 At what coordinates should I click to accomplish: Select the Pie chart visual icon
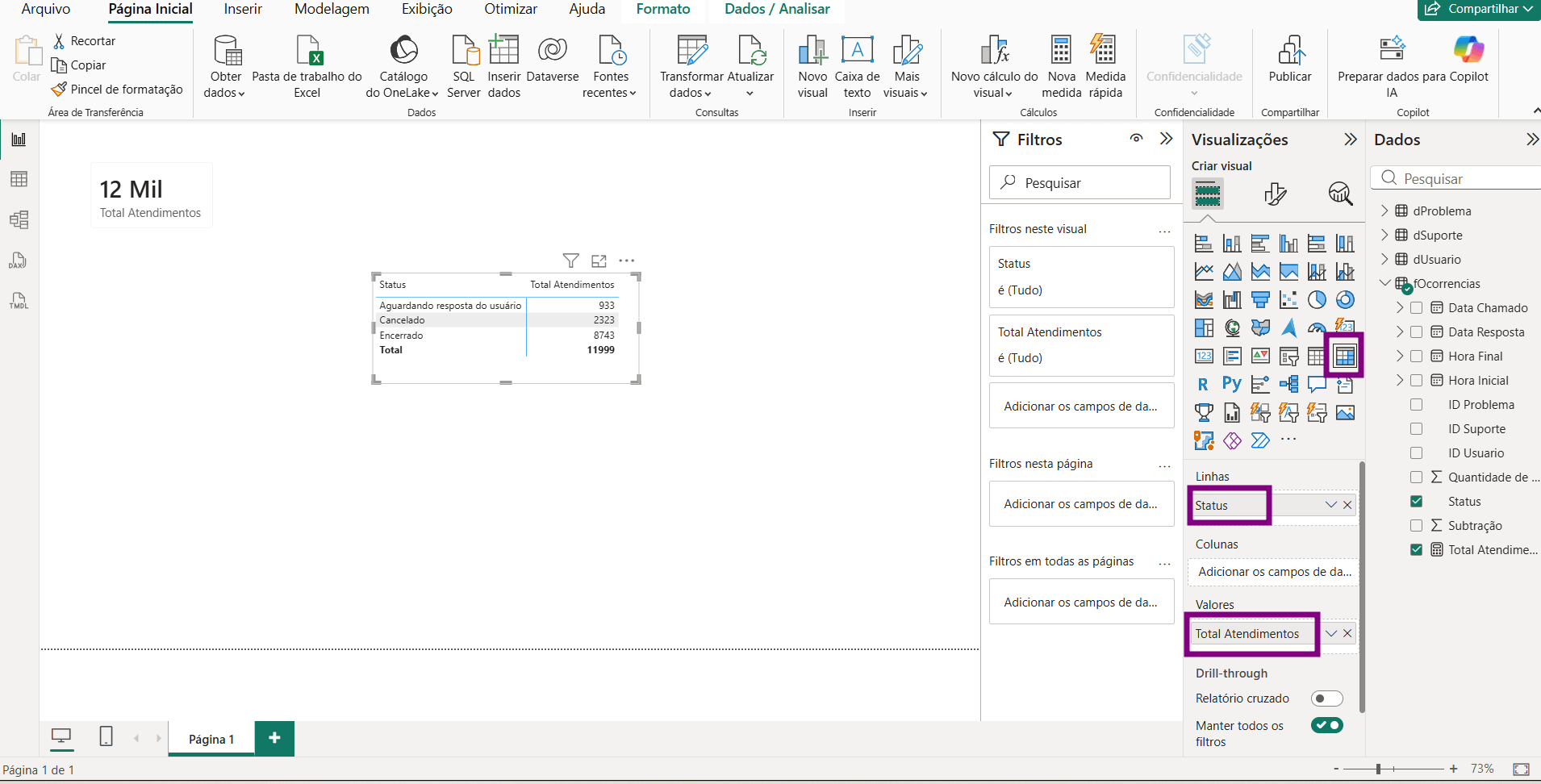point(1317,300)
